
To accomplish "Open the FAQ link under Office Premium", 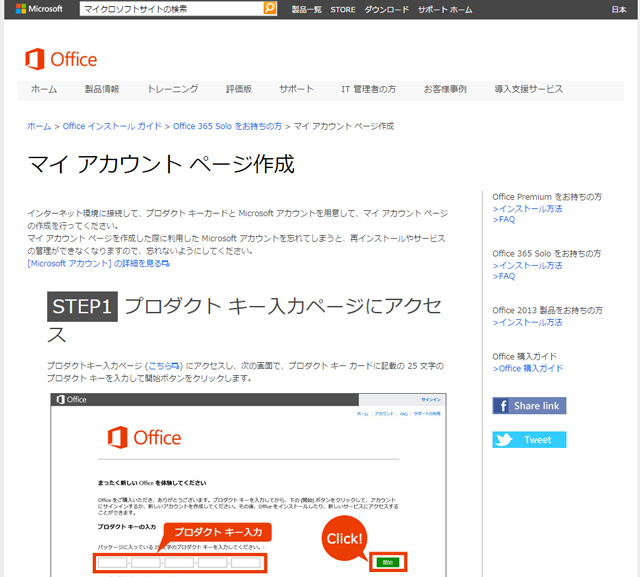I will tap(504, 220).
